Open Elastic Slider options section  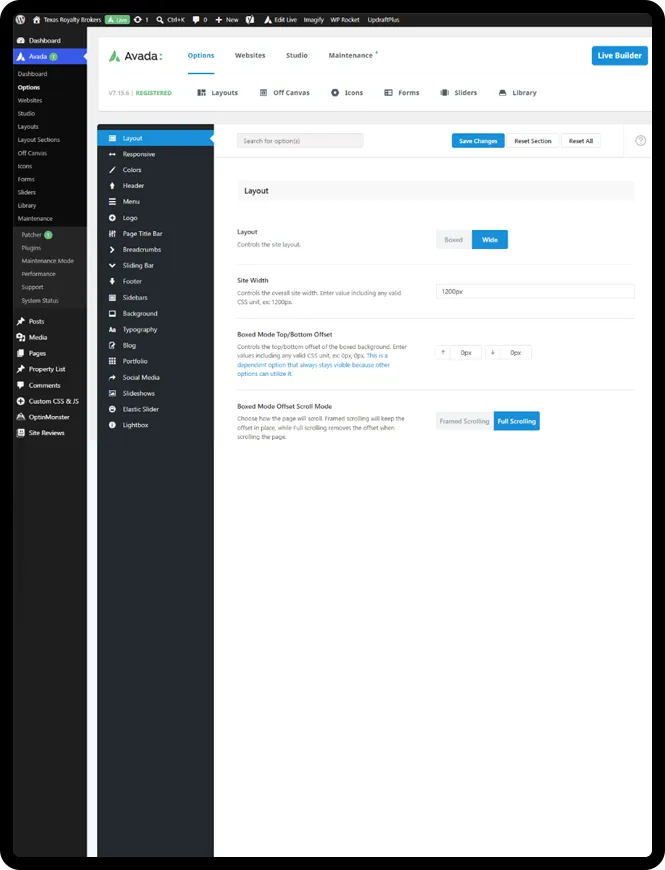(x=155, y=409)
